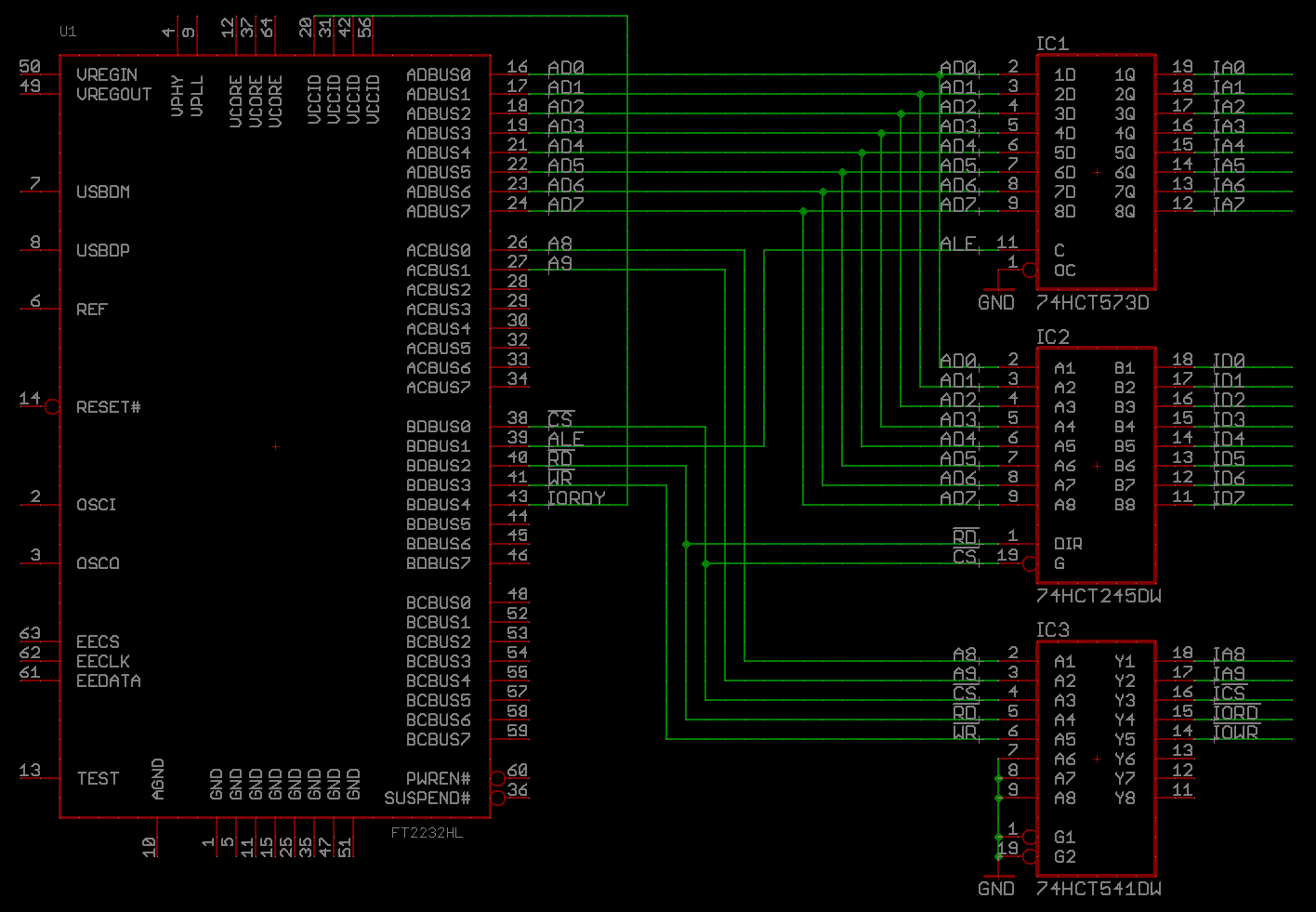Screen dimensions: 1316x912
Task: Click the ID0 net label
Action: [1229, 360]
